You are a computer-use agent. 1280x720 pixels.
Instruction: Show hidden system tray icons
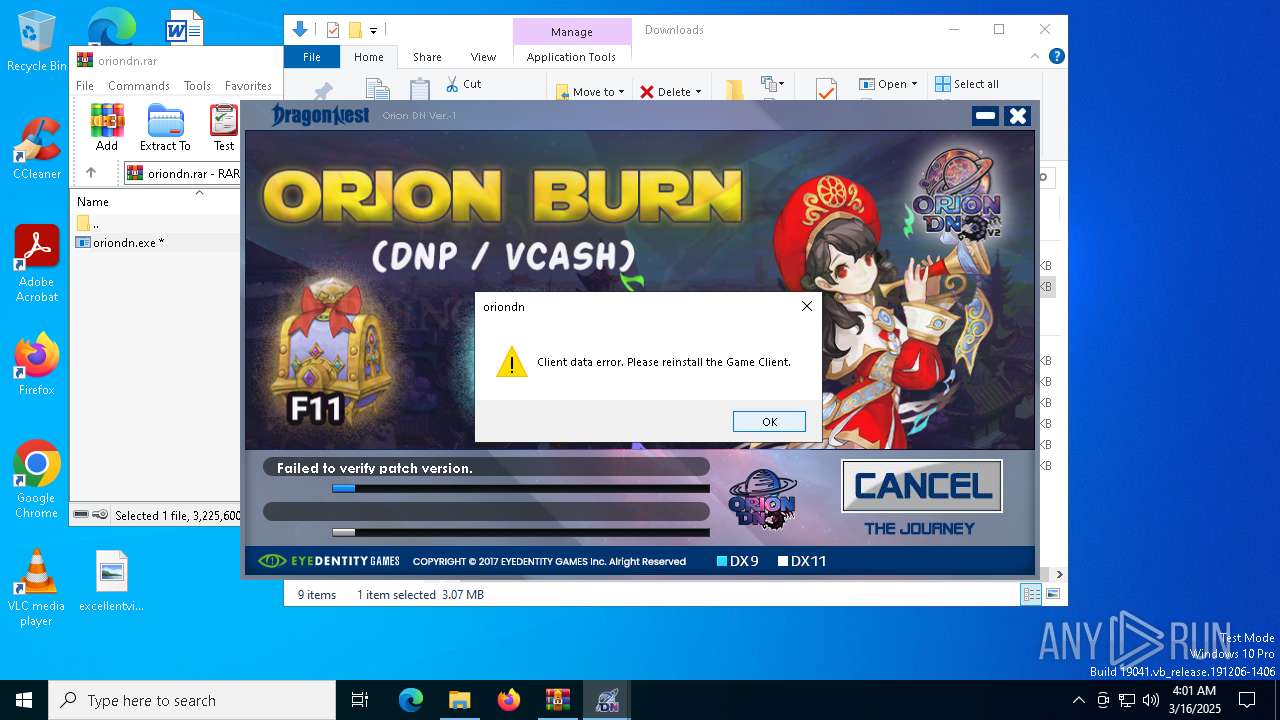[1078, 700]
